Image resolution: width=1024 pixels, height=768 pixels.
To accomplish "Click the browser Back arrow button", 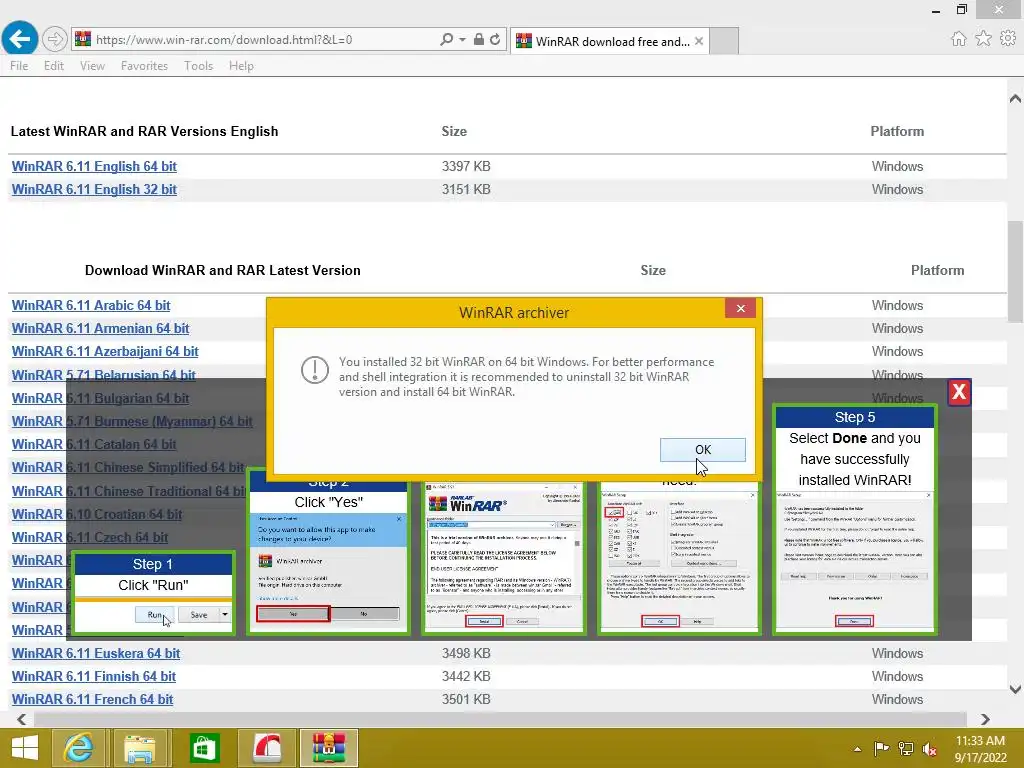I will pos(20,39).
